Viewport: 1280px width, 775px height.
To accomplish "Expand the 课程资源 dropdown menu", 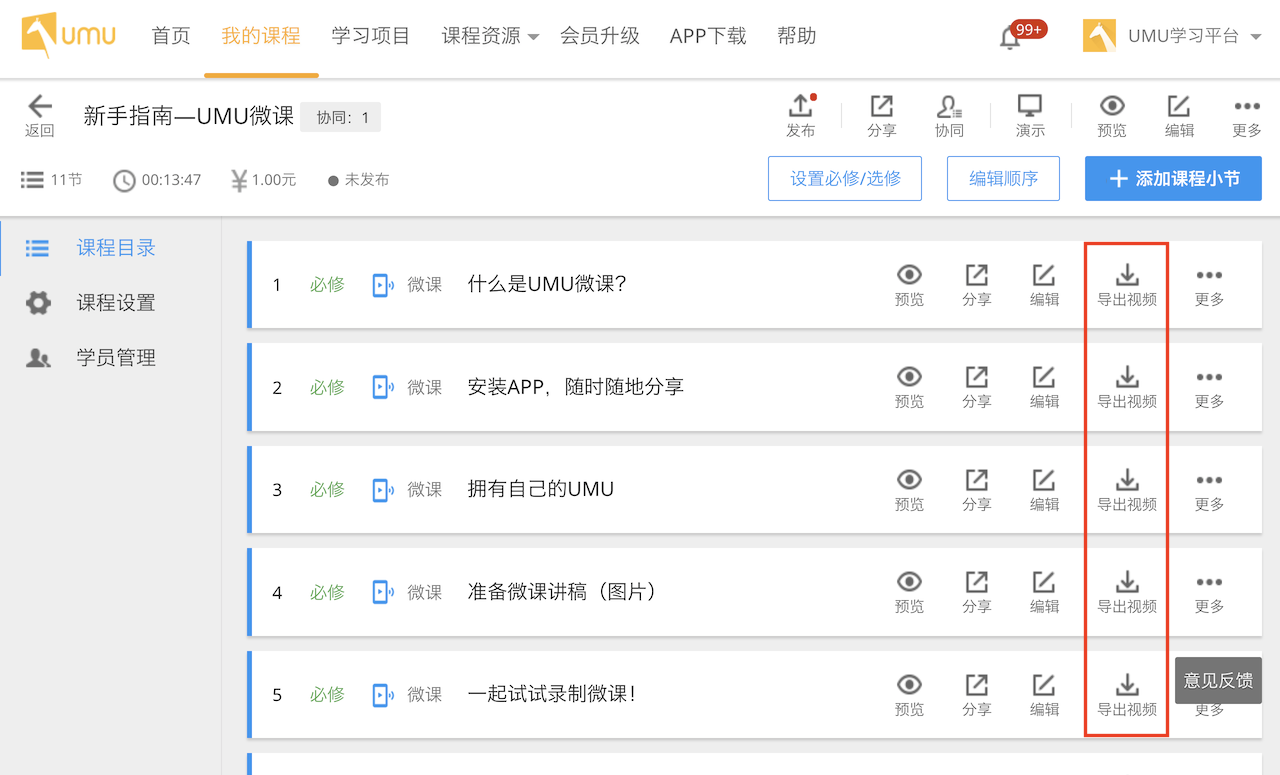I will pyautogui.click(x=490, y=36).
